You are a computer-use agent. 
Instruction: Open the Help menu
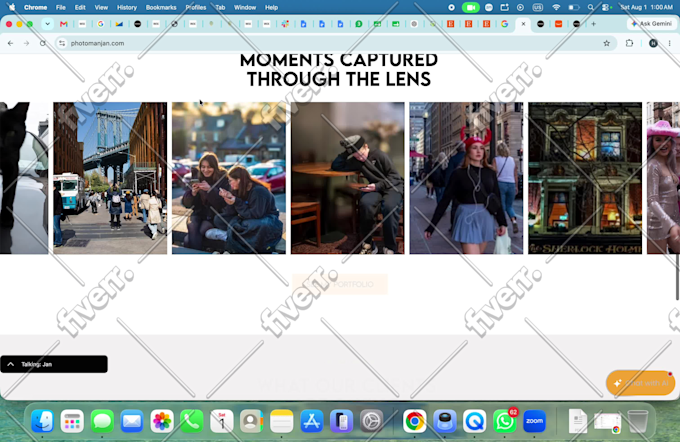[271, 7]
